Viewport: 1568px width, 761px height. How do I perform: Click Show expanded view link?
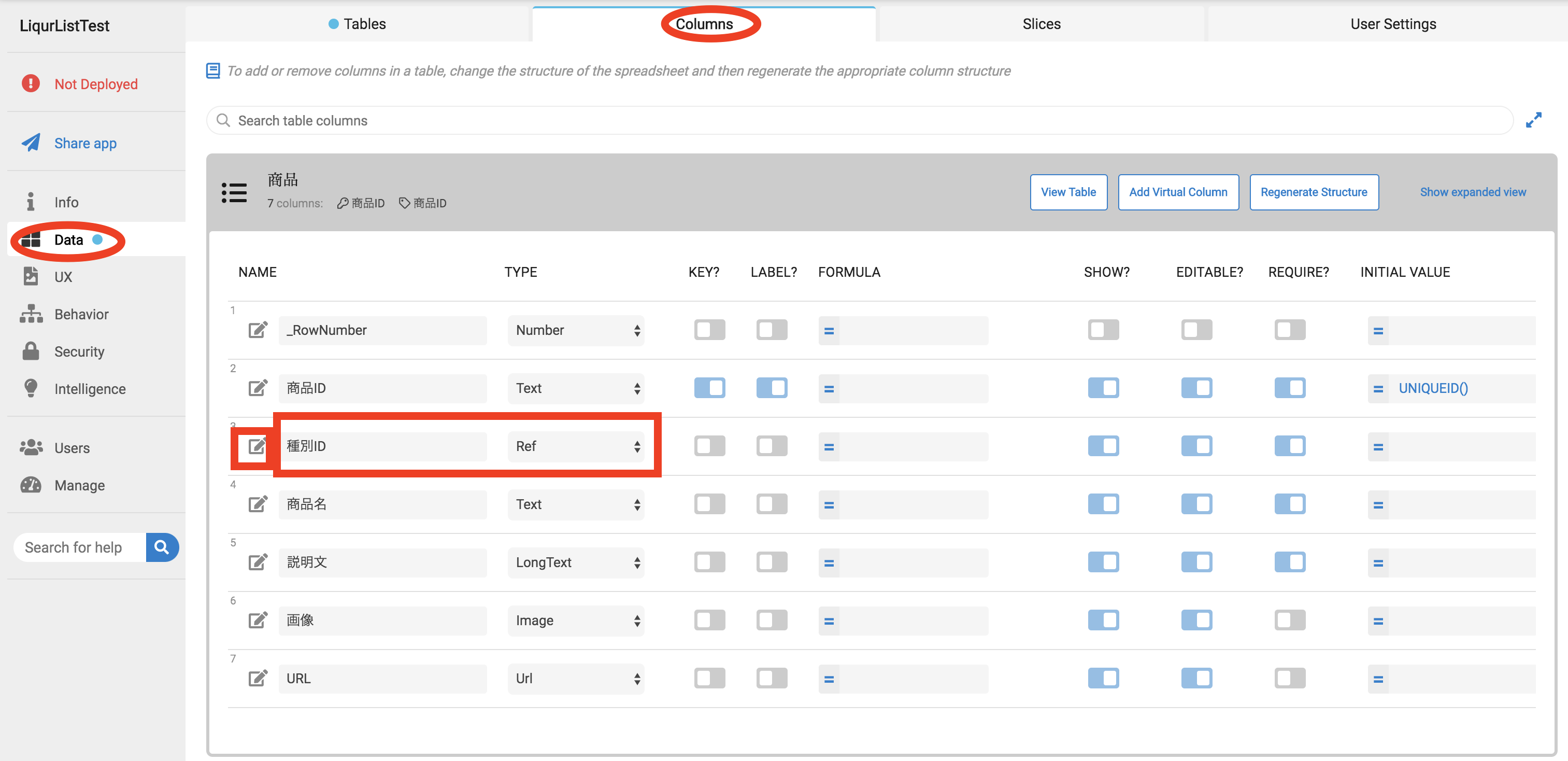click(x=1473, y=192)
